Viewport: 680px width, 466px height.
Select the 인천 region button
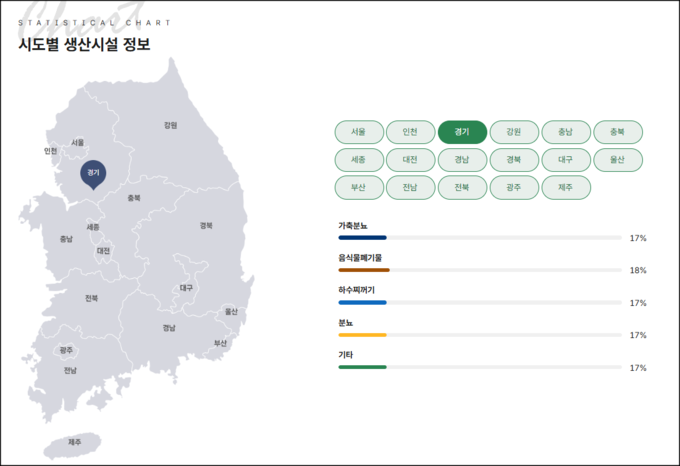pyautogui.click(x=410, y=132)
